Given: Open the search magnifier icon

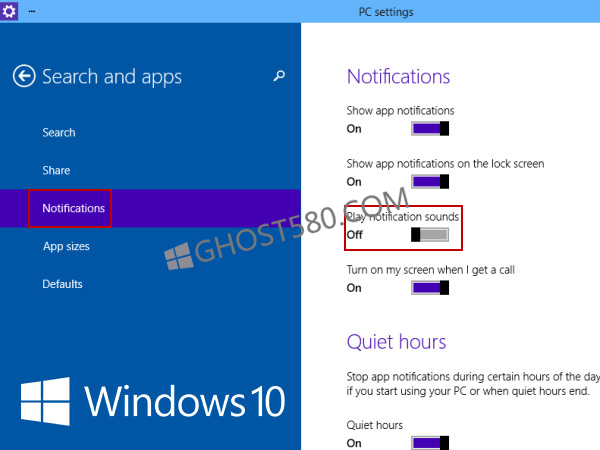Looking at the screenshot, I should (279, 75).
